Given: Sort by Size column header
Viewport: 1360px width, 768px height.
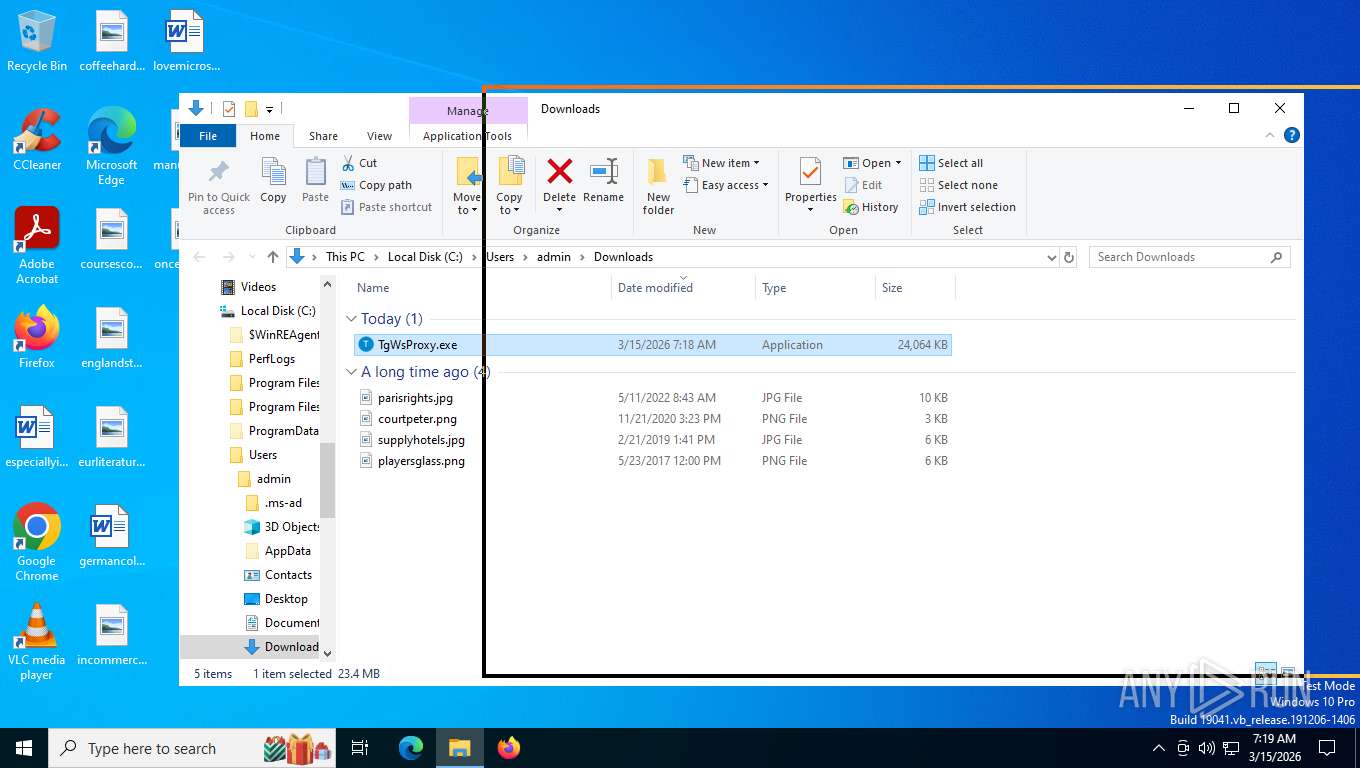Looking at the screenshot, I should click(x=915, y=288).
